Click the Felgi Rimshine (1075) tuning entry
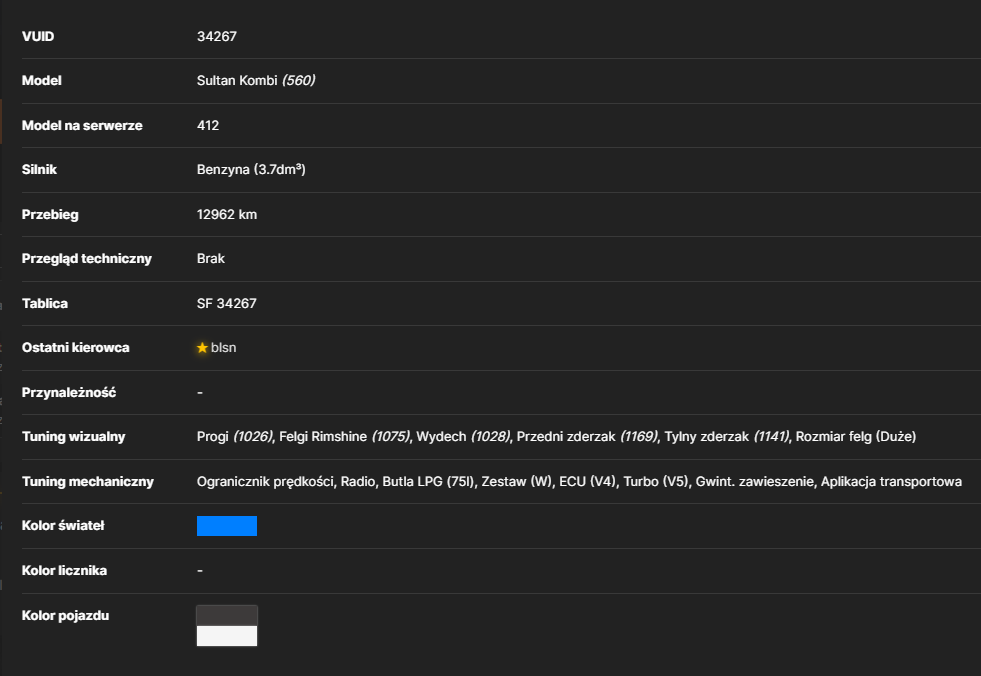Screen dimensions: 981x676 (345, 437)
